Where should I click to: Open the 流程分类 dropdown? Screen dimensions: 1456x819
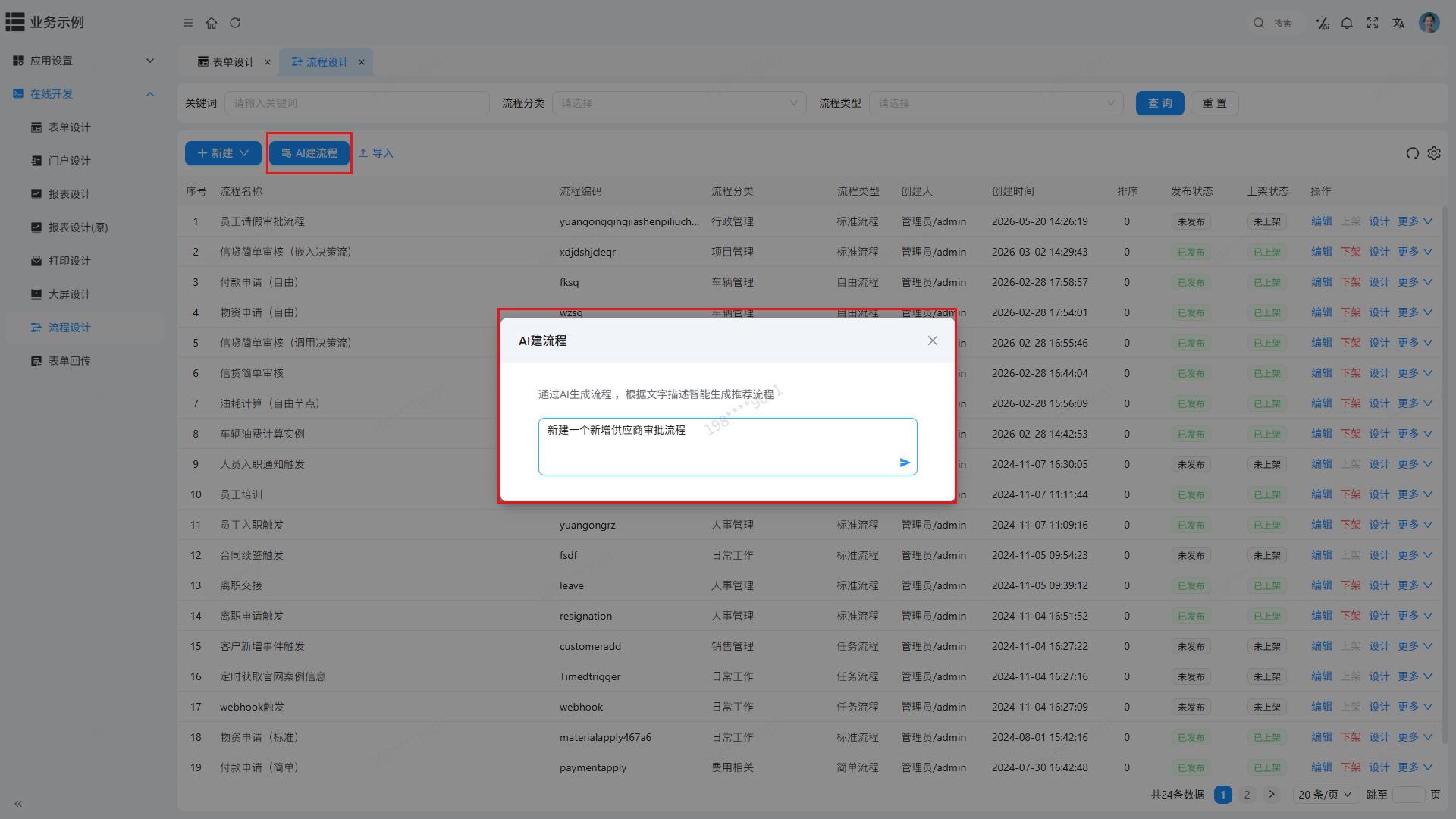(x=679, y=103)
